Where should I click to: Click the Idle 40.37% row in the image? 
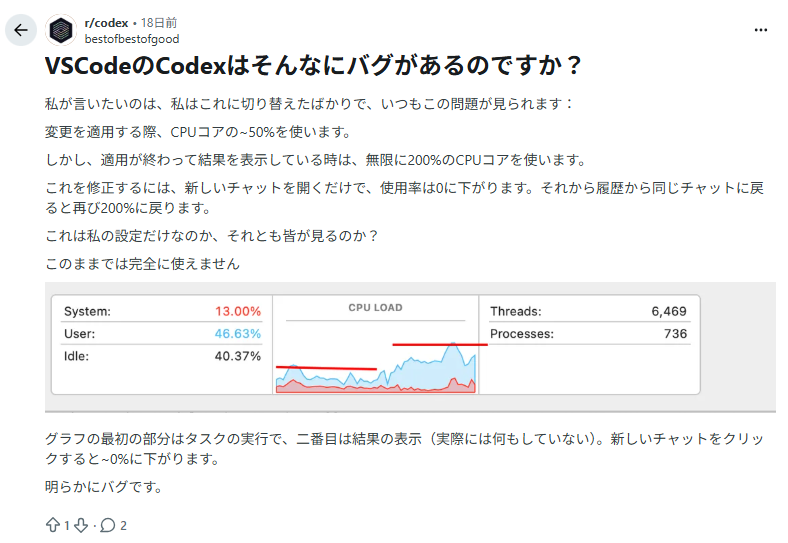[162, 356]
